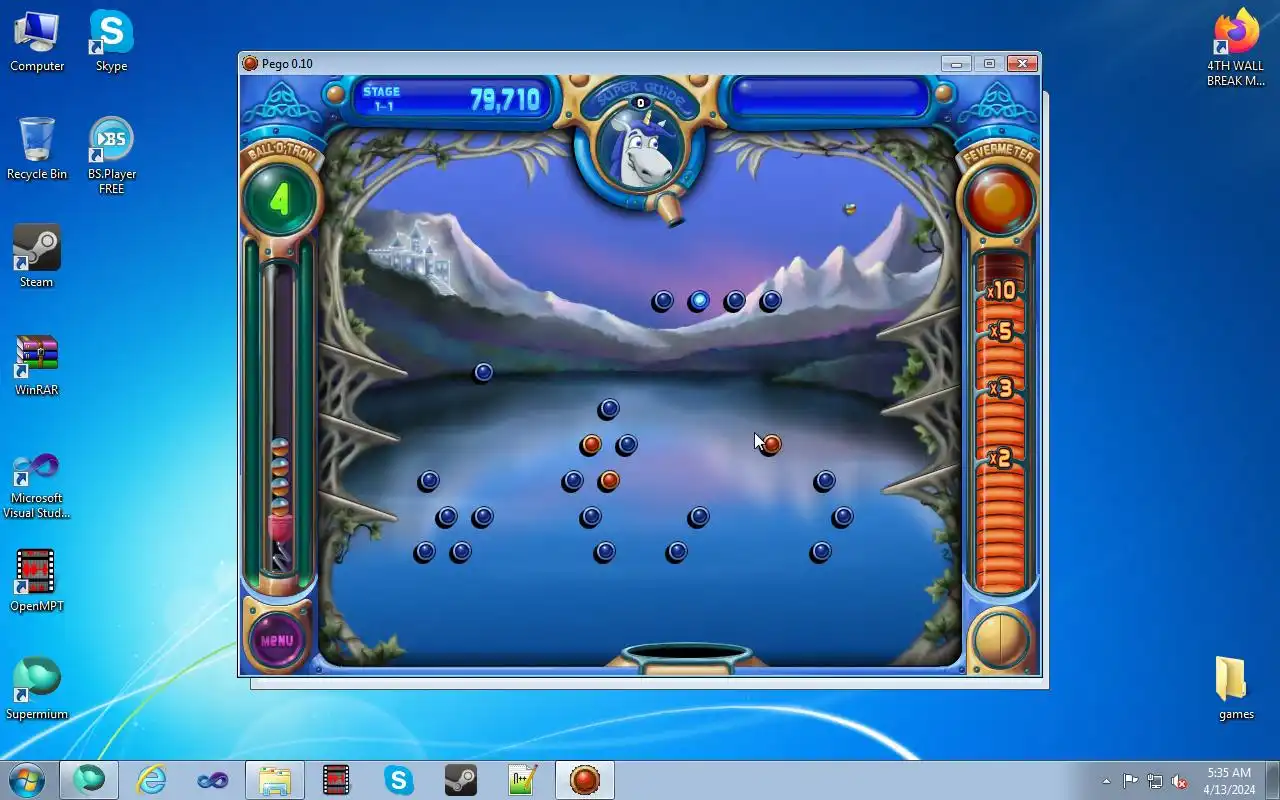1280x800 pixels.
Task: Switch to the Pego taskbar button
Action: [x=585, y=780]
